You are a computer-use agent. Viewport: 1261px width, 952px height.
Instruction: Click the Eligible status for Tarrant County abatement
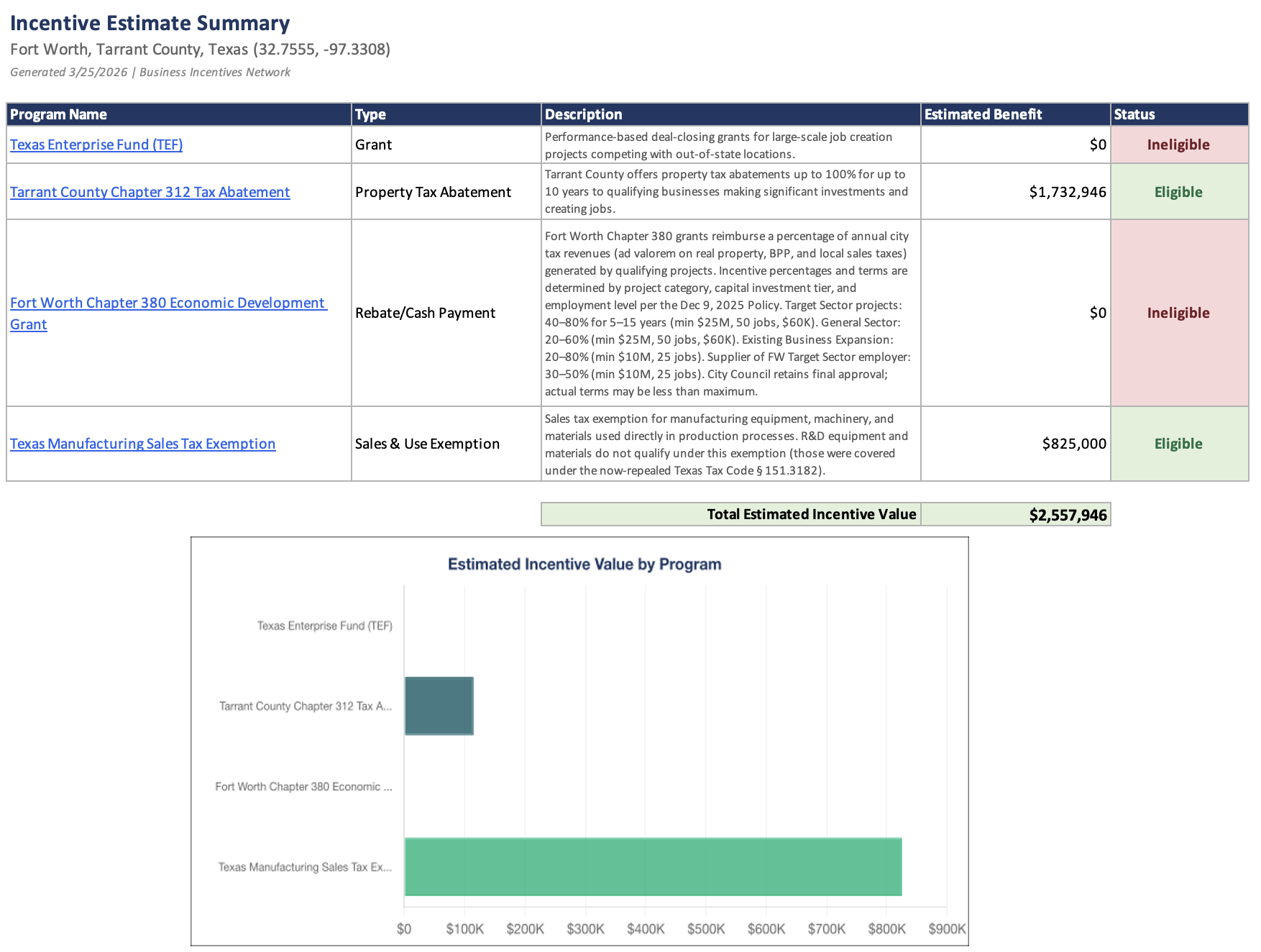point(1178,192)
